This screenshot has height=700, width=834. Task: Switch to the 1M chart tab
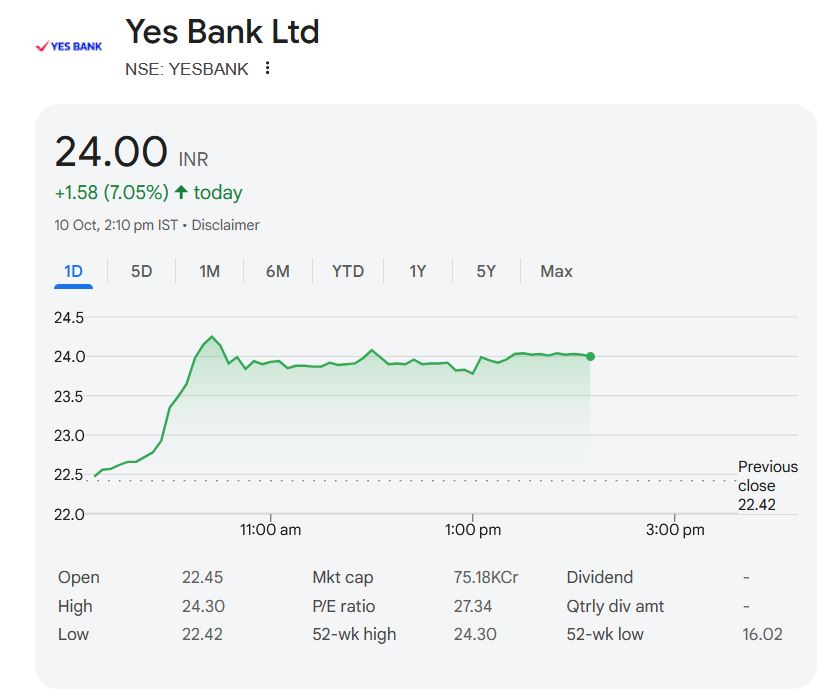pyautogui.click(x=209, y=271)
